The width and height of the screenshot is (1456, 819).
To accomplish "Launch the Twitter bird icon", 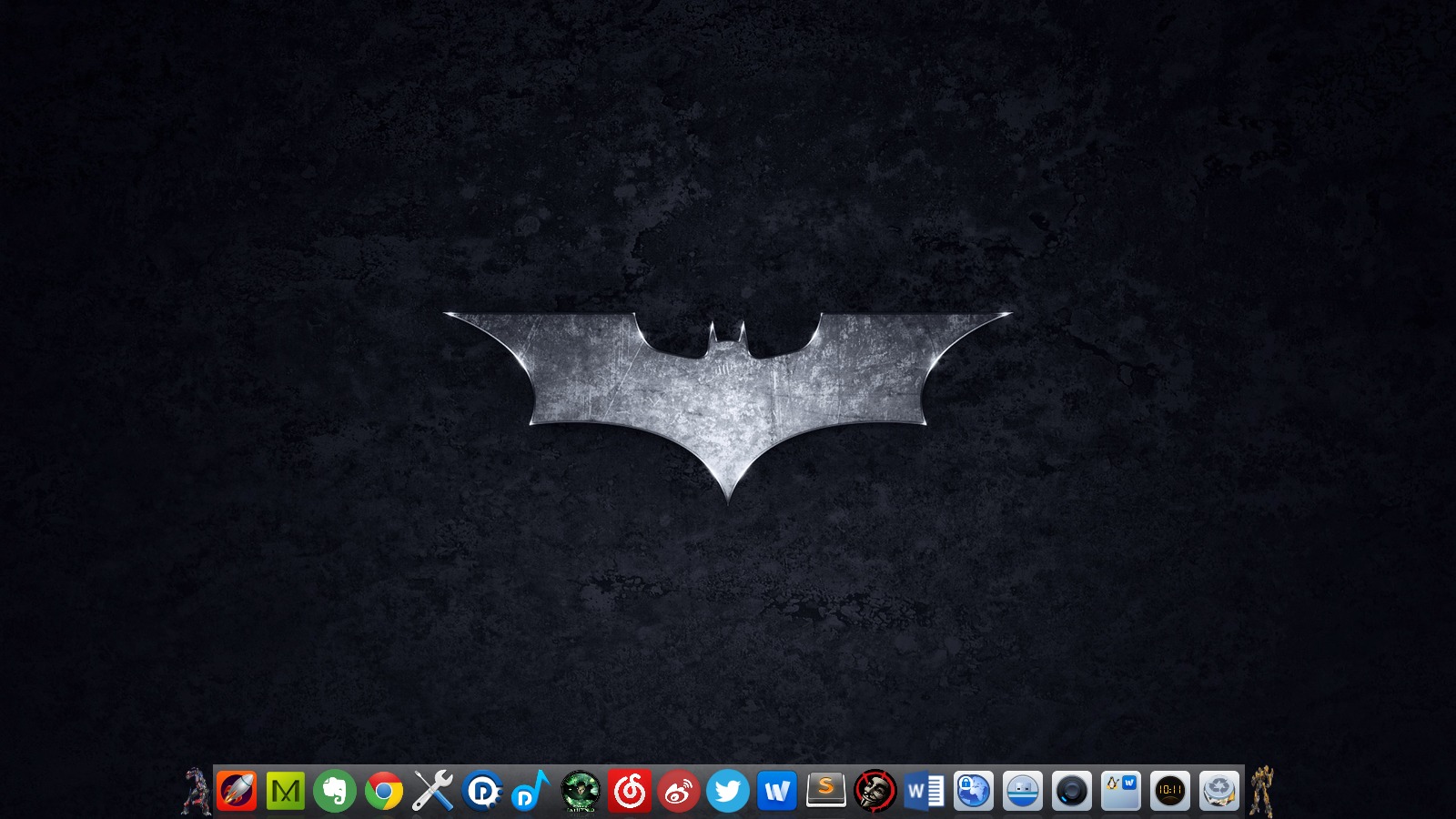I will [728, 791].
